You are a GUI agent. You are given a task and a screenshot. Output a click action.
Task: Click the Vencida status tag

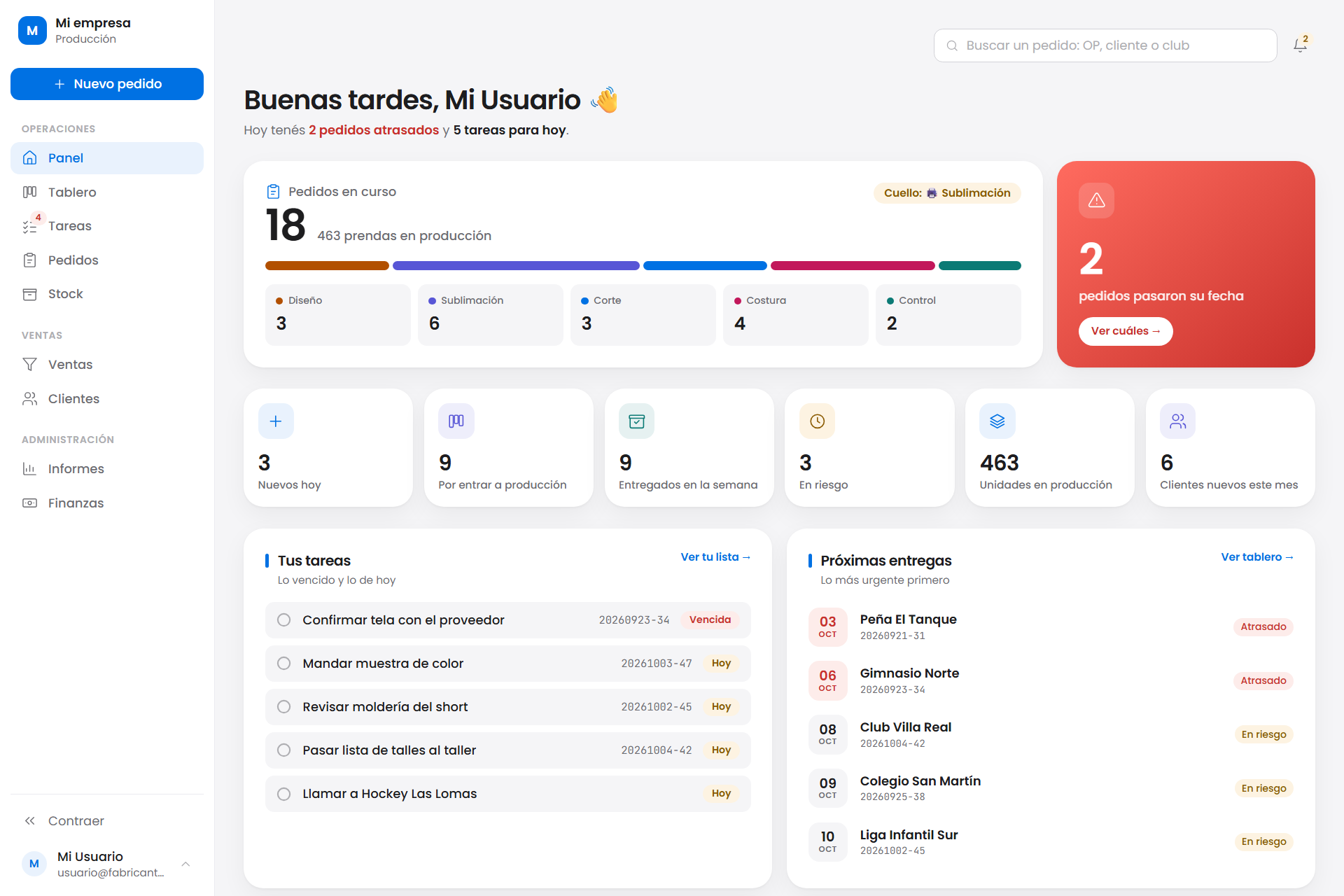tap(710, 620)
